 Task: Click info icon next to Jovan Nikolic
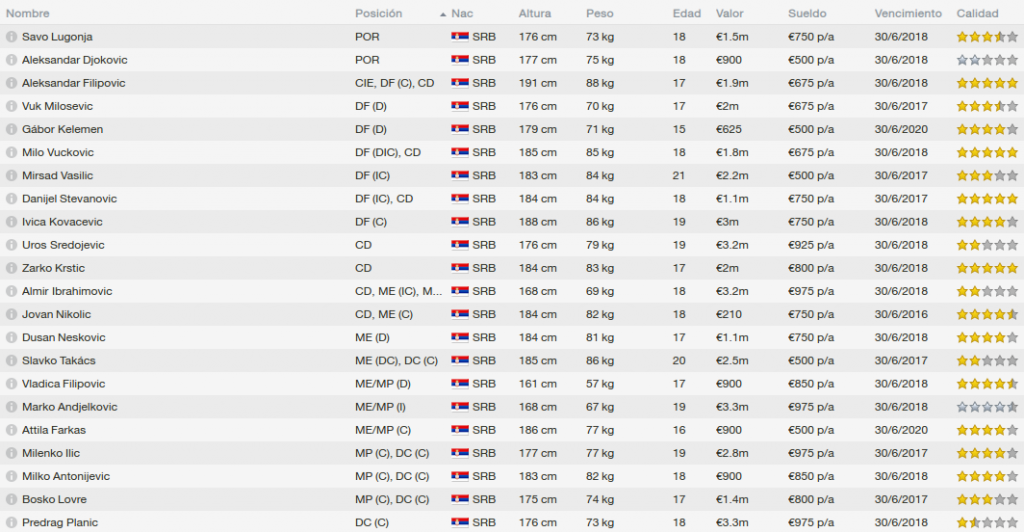11,315
